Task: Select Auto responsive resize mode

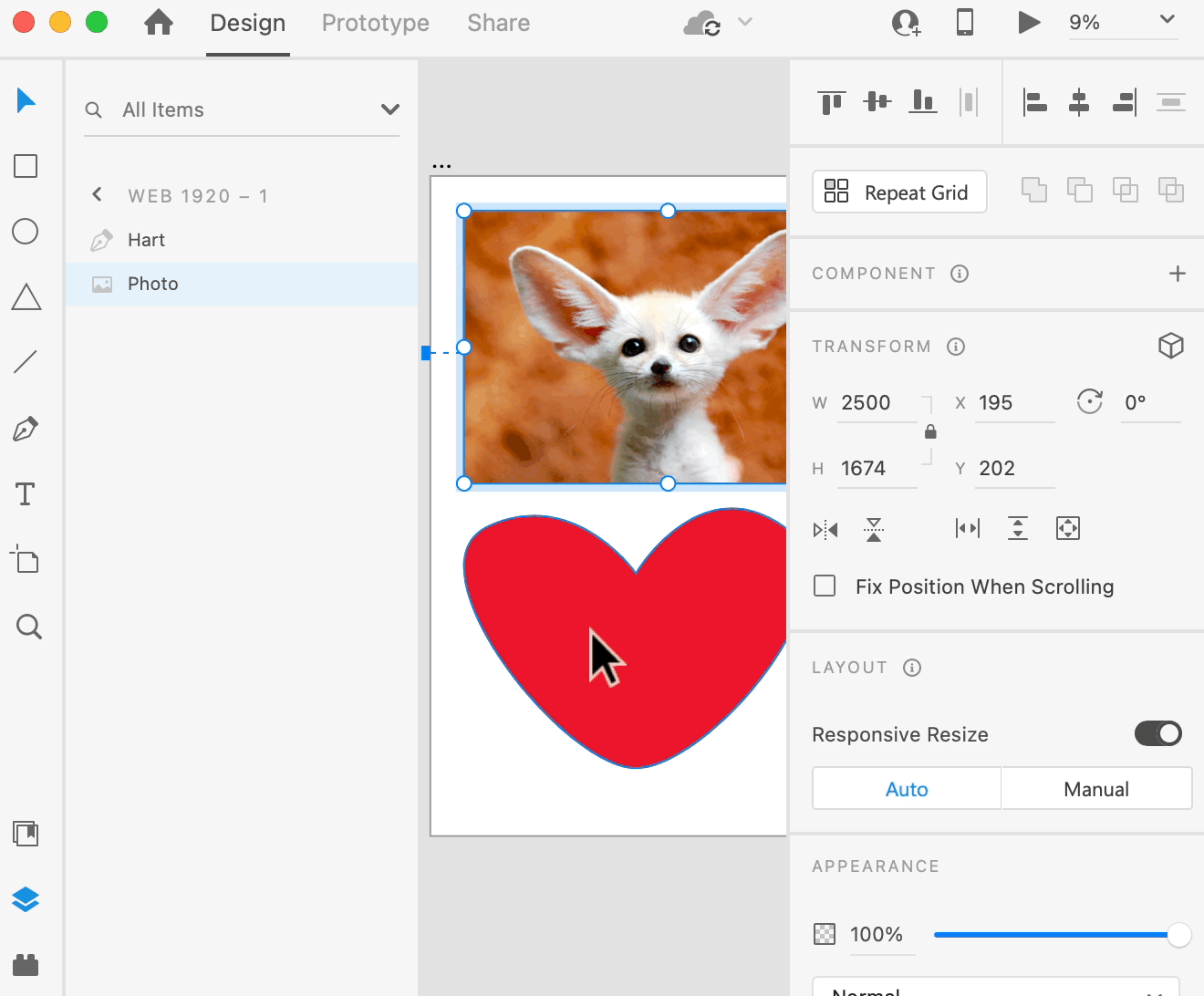Action: pyautogui.click(x=907, y=789)
